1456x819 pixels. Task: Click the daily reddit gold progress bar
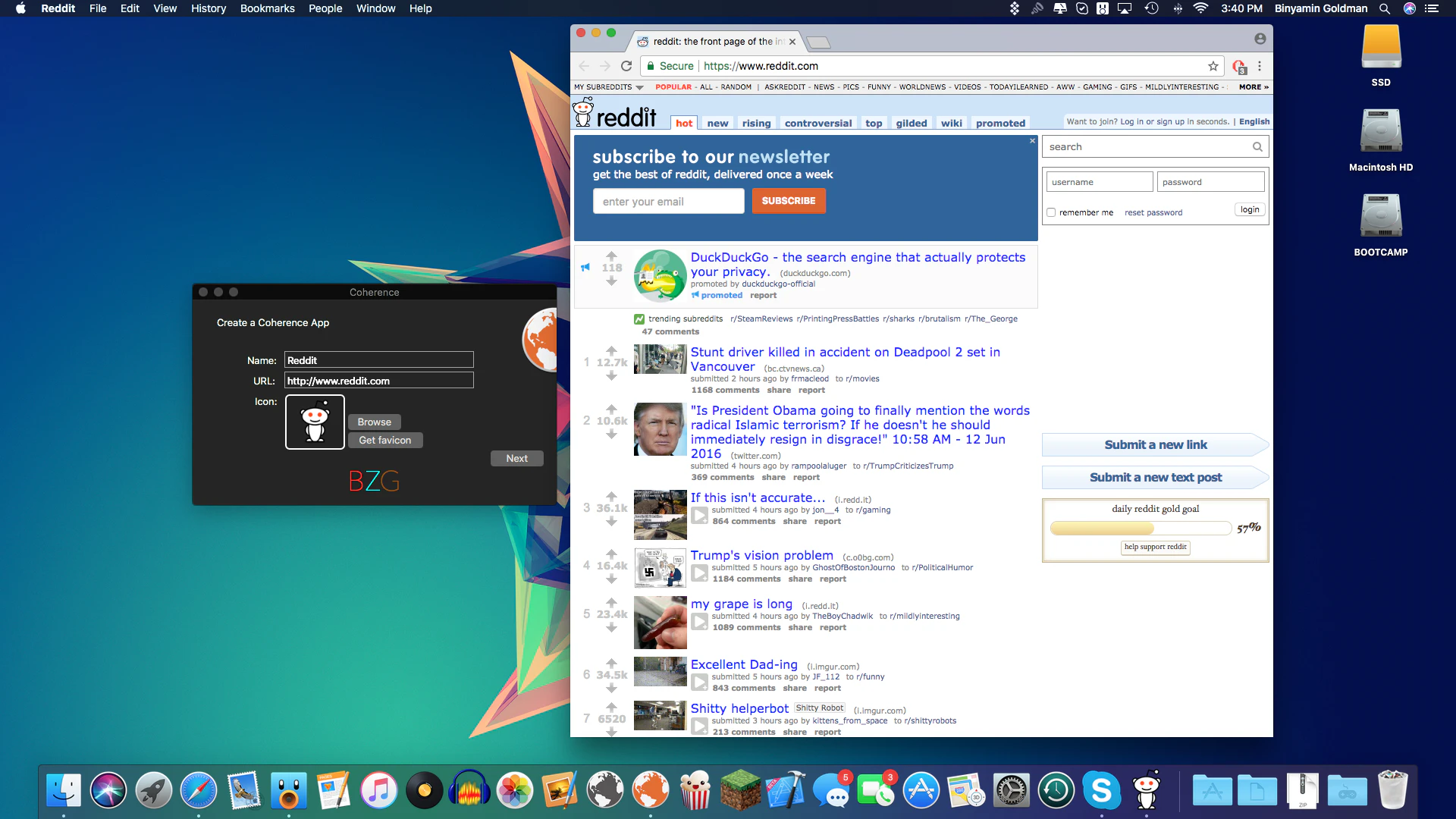tap(1140, 528)
